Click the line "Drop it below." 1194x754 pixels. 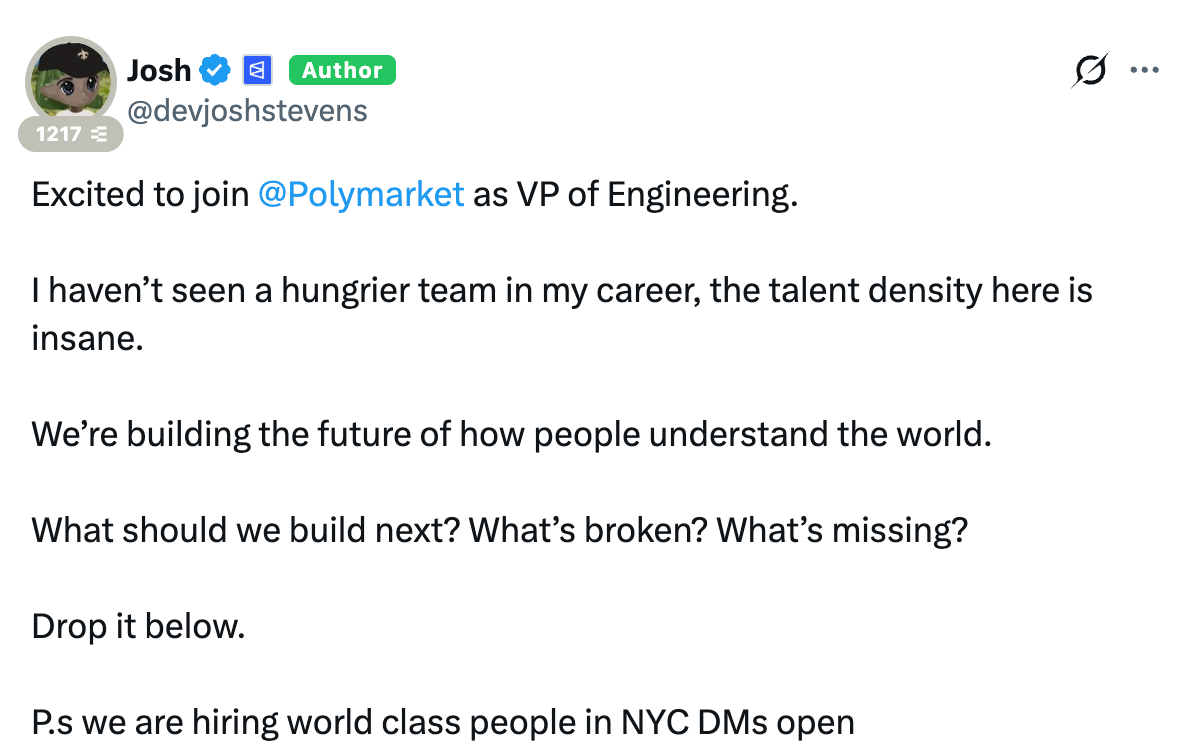138,627
